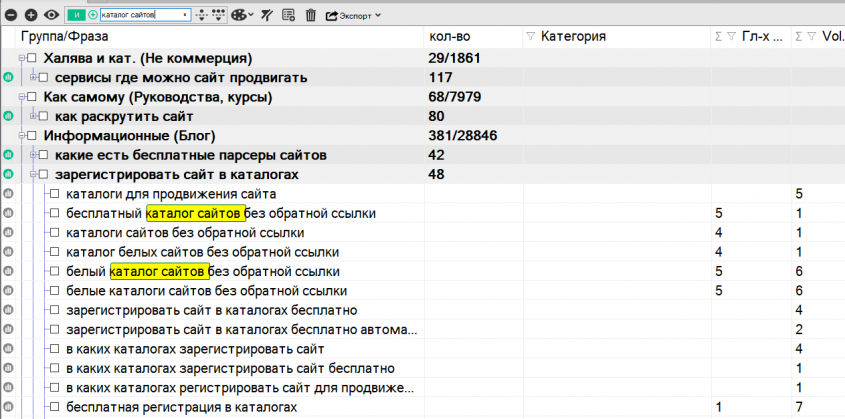Image resolution: width=845 pixels, height=419 pixels.
Task: Click gray status icon for "белые каталоги сайтов без обратной ссылки"
Action: (8, 291)
